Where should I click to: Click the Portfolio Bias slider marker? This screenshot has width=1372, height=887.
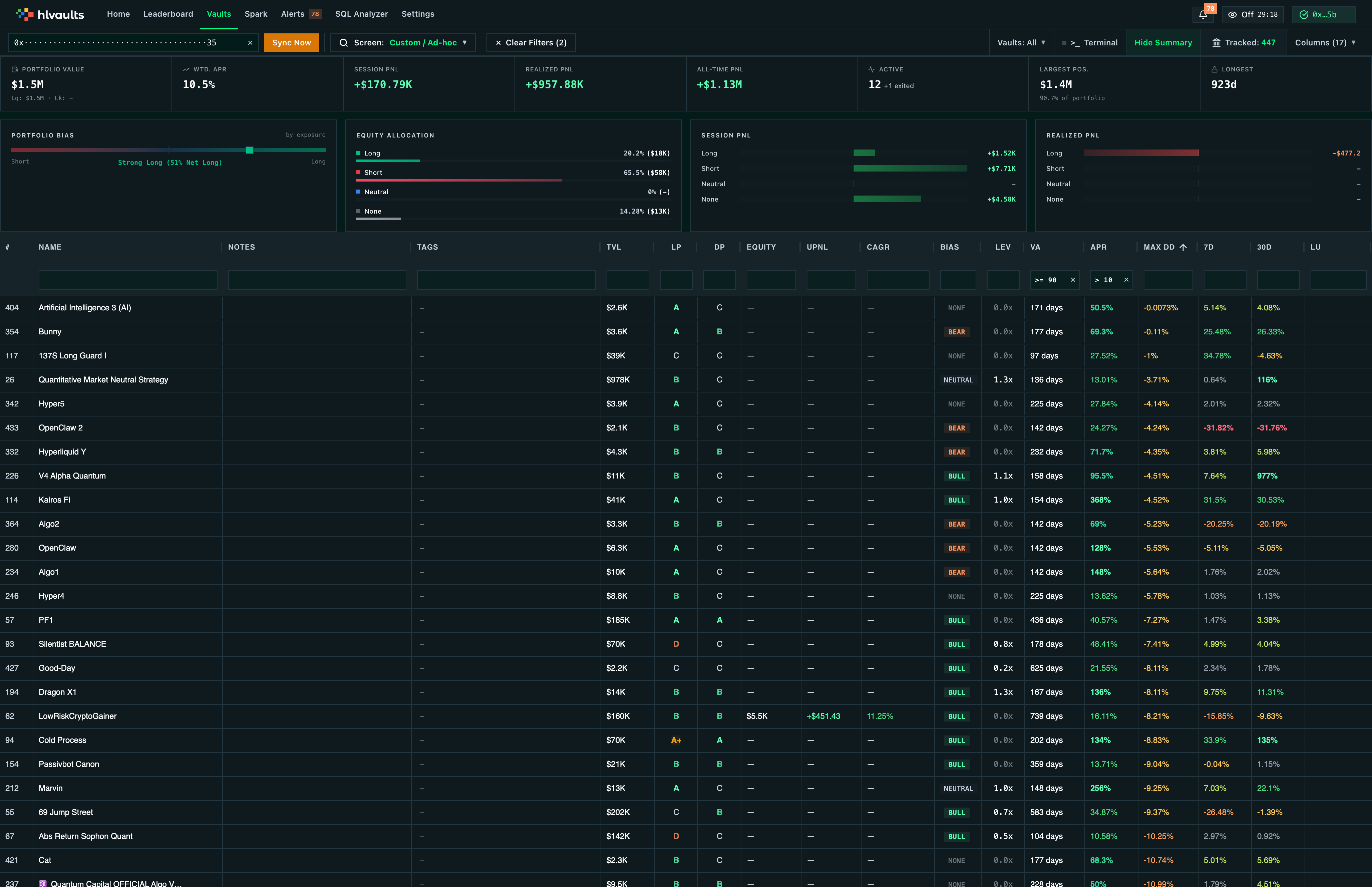tap(249, 150)
